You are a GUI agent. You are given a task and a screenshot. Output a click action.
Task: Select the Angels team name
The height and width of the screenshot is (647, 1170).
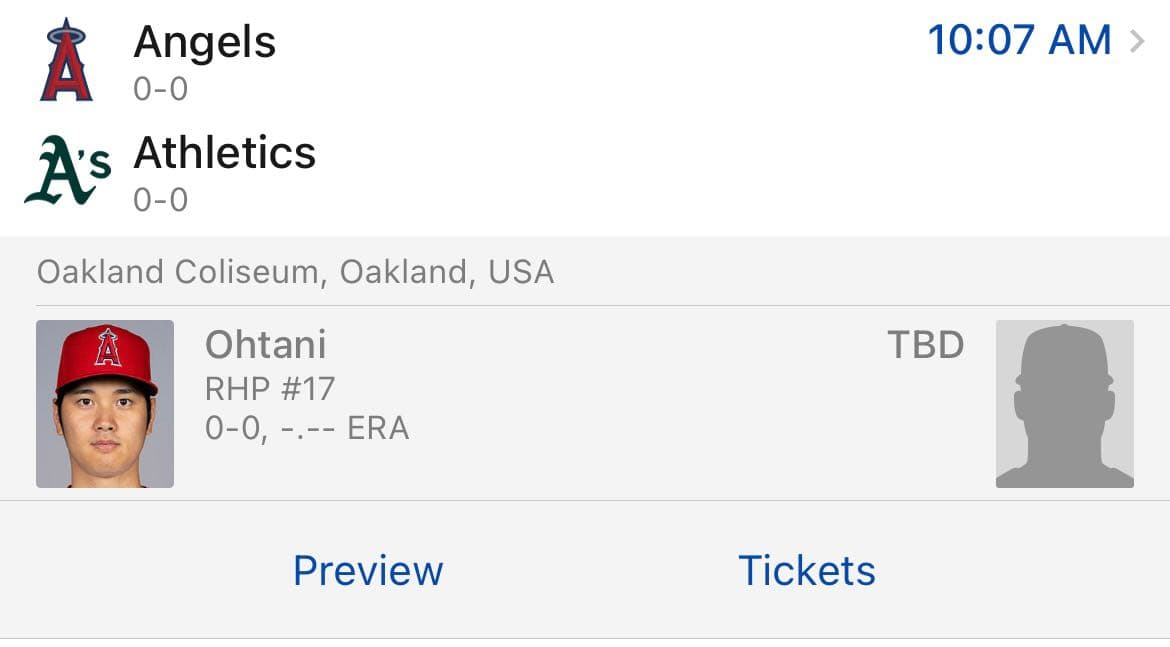[x=204, y=41]
